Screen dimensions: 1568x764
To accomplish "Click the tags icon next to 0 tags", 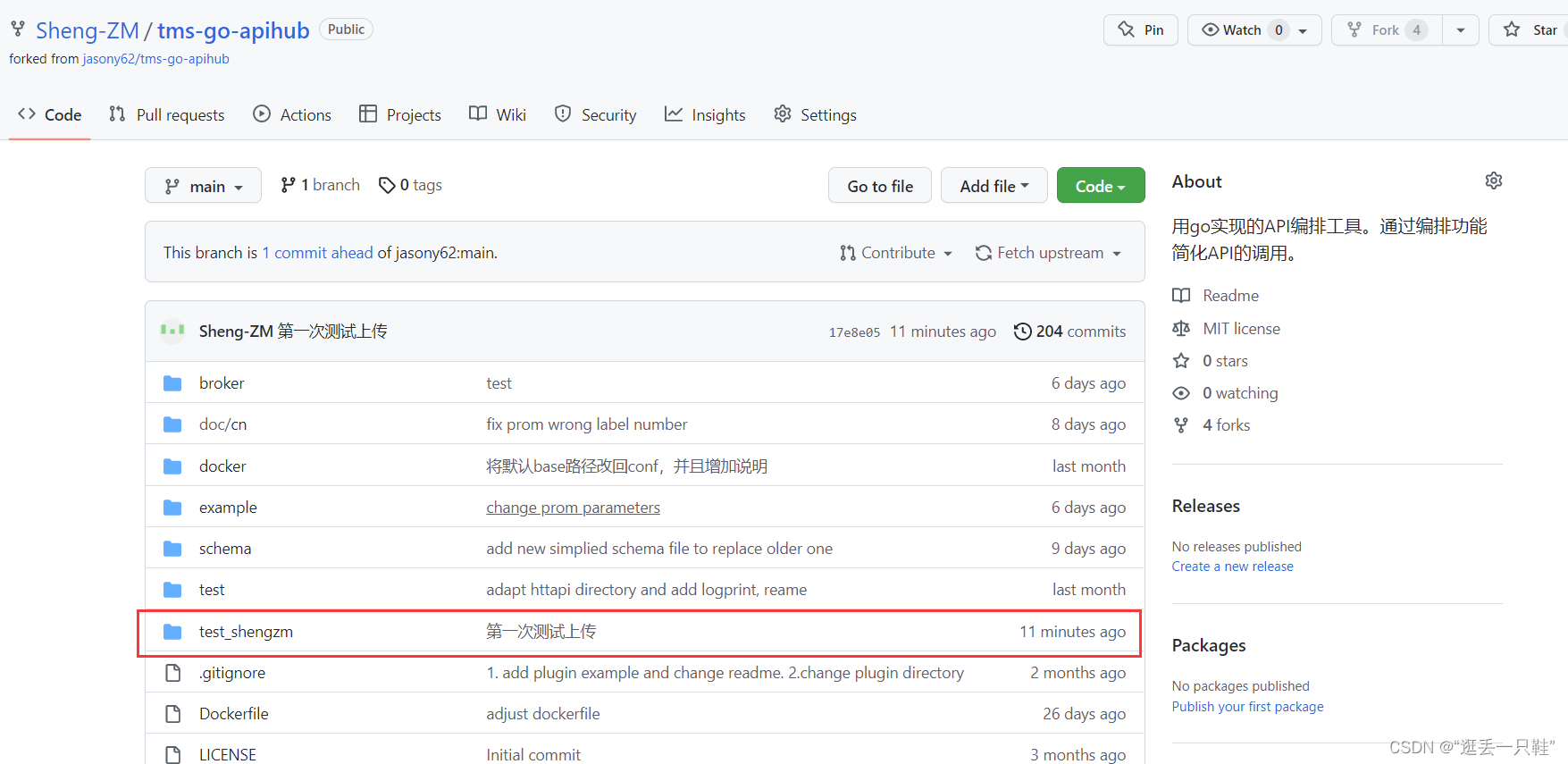I will pos(387,185).
